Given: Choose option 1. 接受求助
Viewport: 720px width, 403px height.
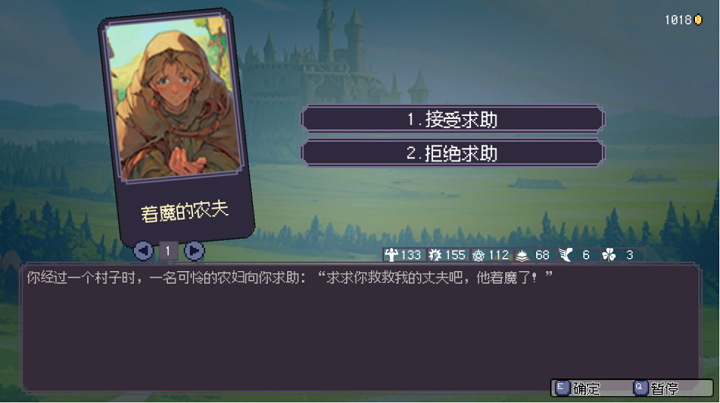Looking at the screenshot, I should tap(453, 119).
